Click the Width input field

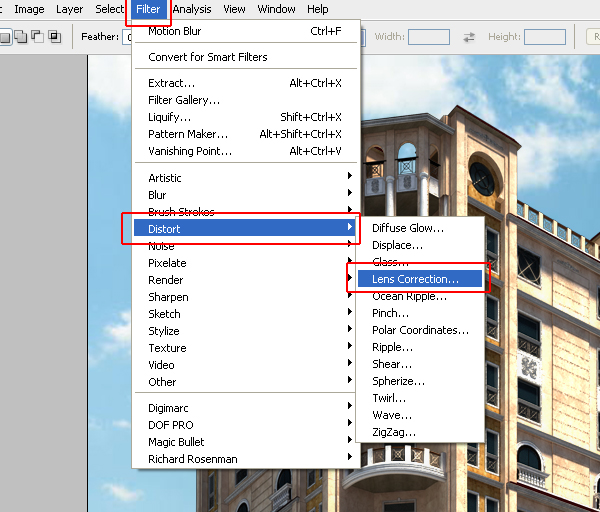click(x=429, y=37)
